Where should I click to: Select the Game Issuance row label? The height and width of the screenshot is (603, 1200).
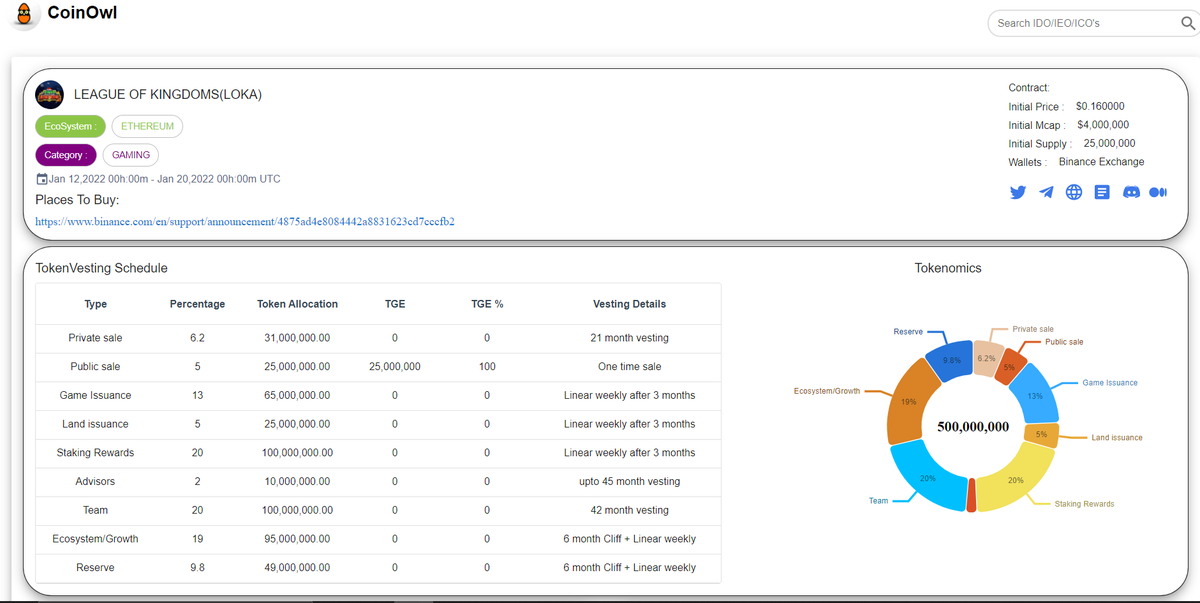pyautogui.click(x=95, y=395)
